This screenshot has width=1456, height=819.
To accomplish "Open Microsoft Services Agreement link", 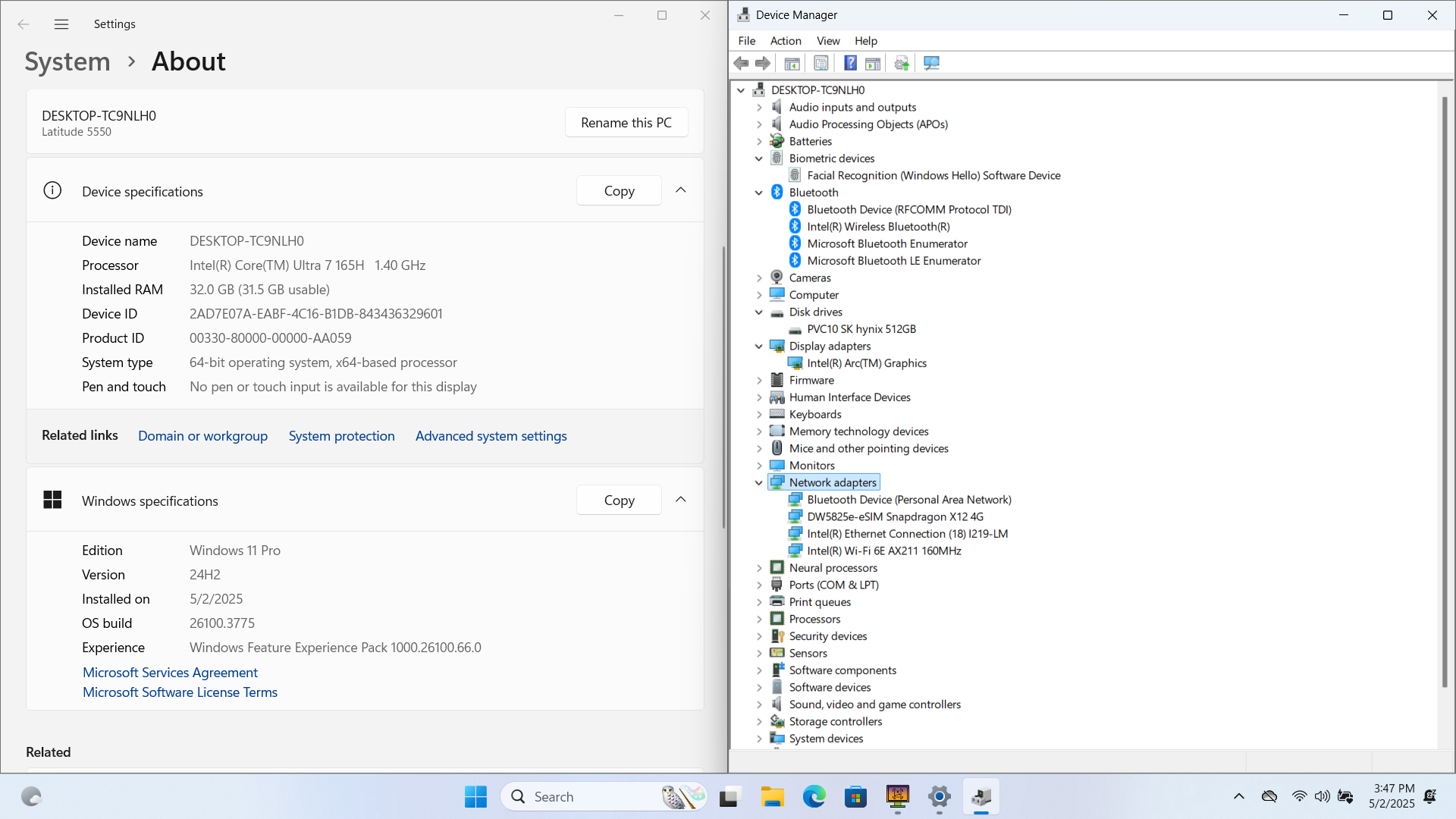I will (170, 673).
